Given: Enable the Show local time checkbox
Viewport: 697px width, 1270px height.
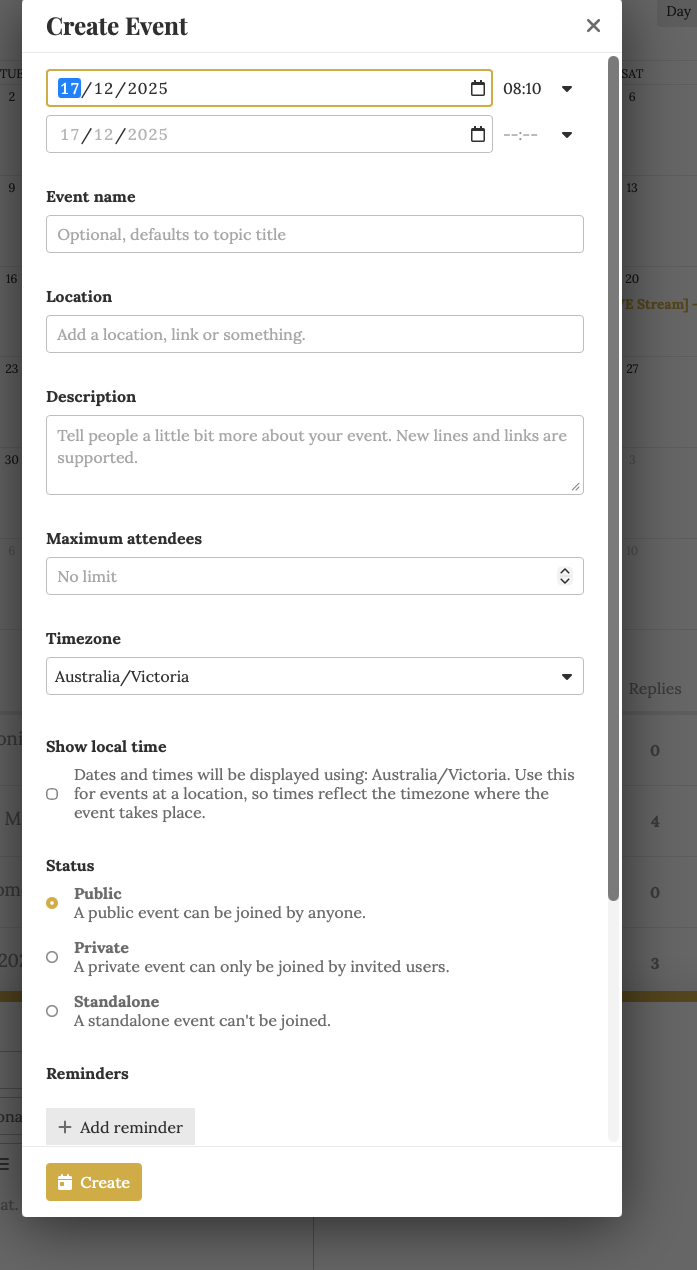Looking at the screenshot, I should (52, 794).
